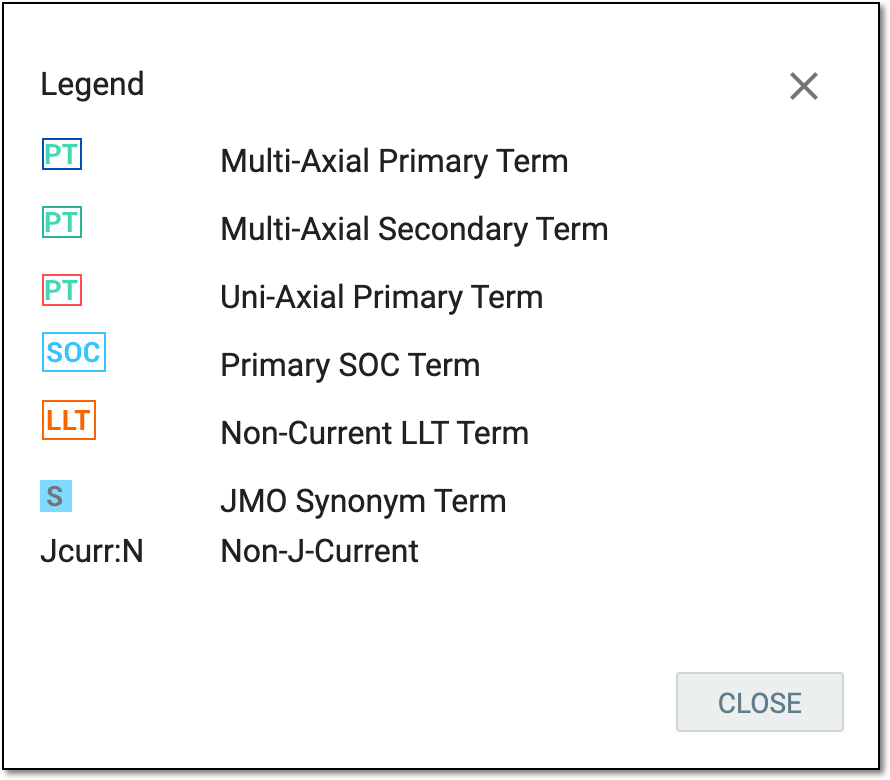The width and height of the screenshot is (890, 780).
Task: Click the Non-Current LLT Term text
Action: click(375, 433)
